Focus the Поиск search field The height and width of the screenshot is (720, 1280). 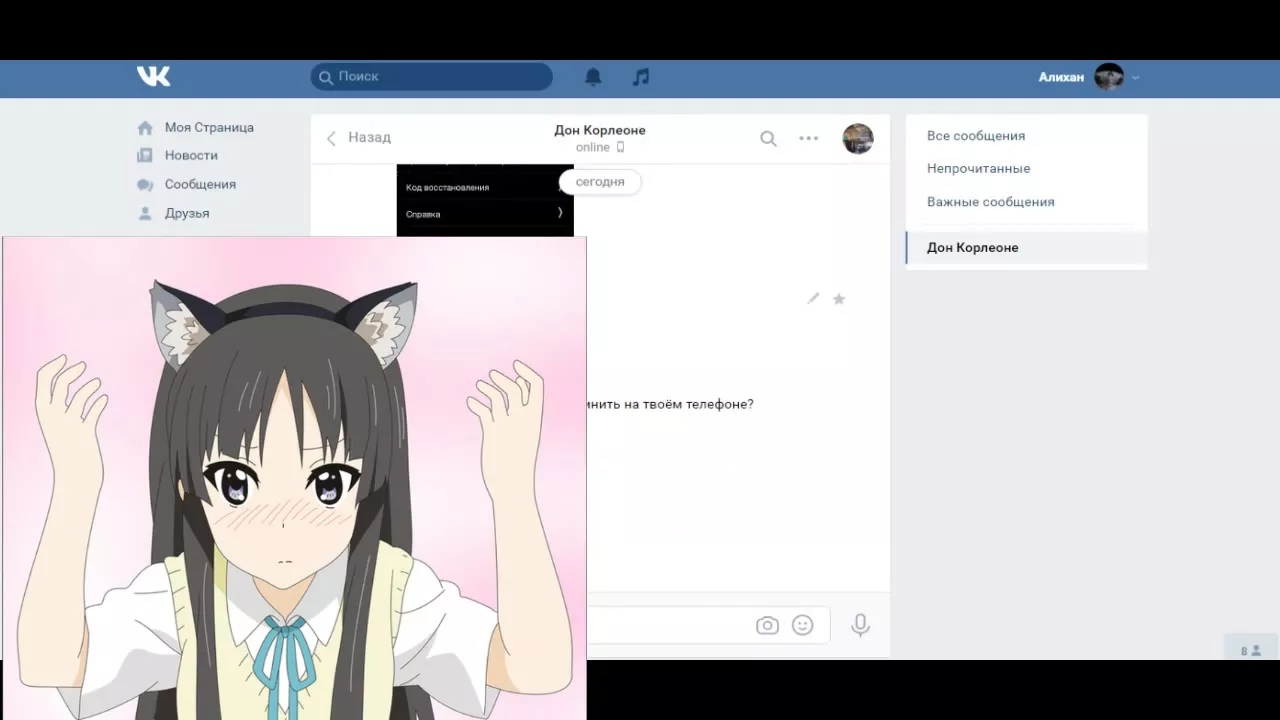[431, 77]
